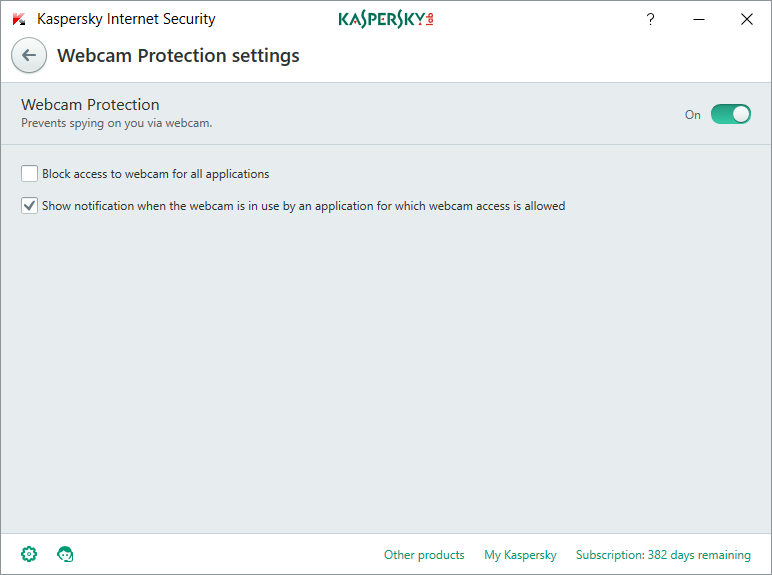Click the On status label
This screenshot has width=772, height=575.
[x=693, y=115]
